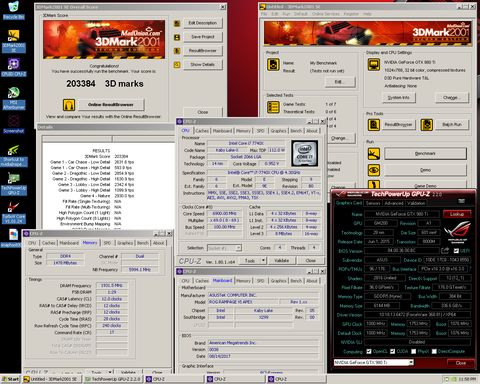Click the Bus Interface question mark in GPU-Z
This screenshot has height=384, width=480.
(x=471, y=268)
